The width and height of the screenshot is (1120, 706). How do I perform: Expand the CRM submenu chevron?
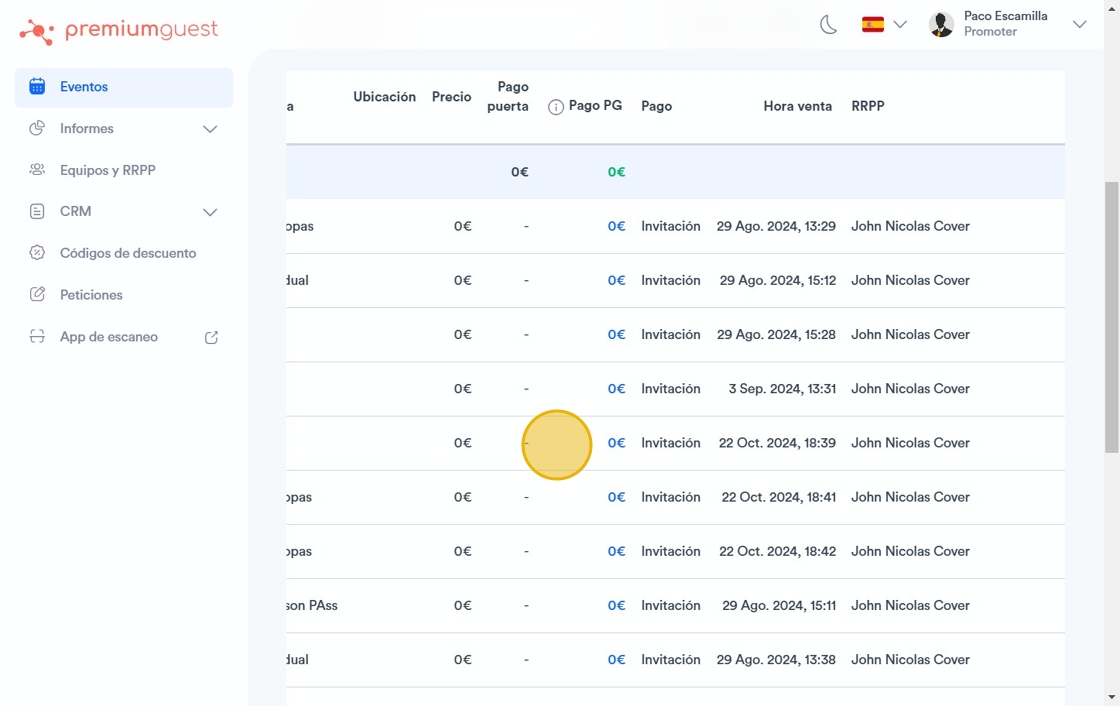[210, 212]
